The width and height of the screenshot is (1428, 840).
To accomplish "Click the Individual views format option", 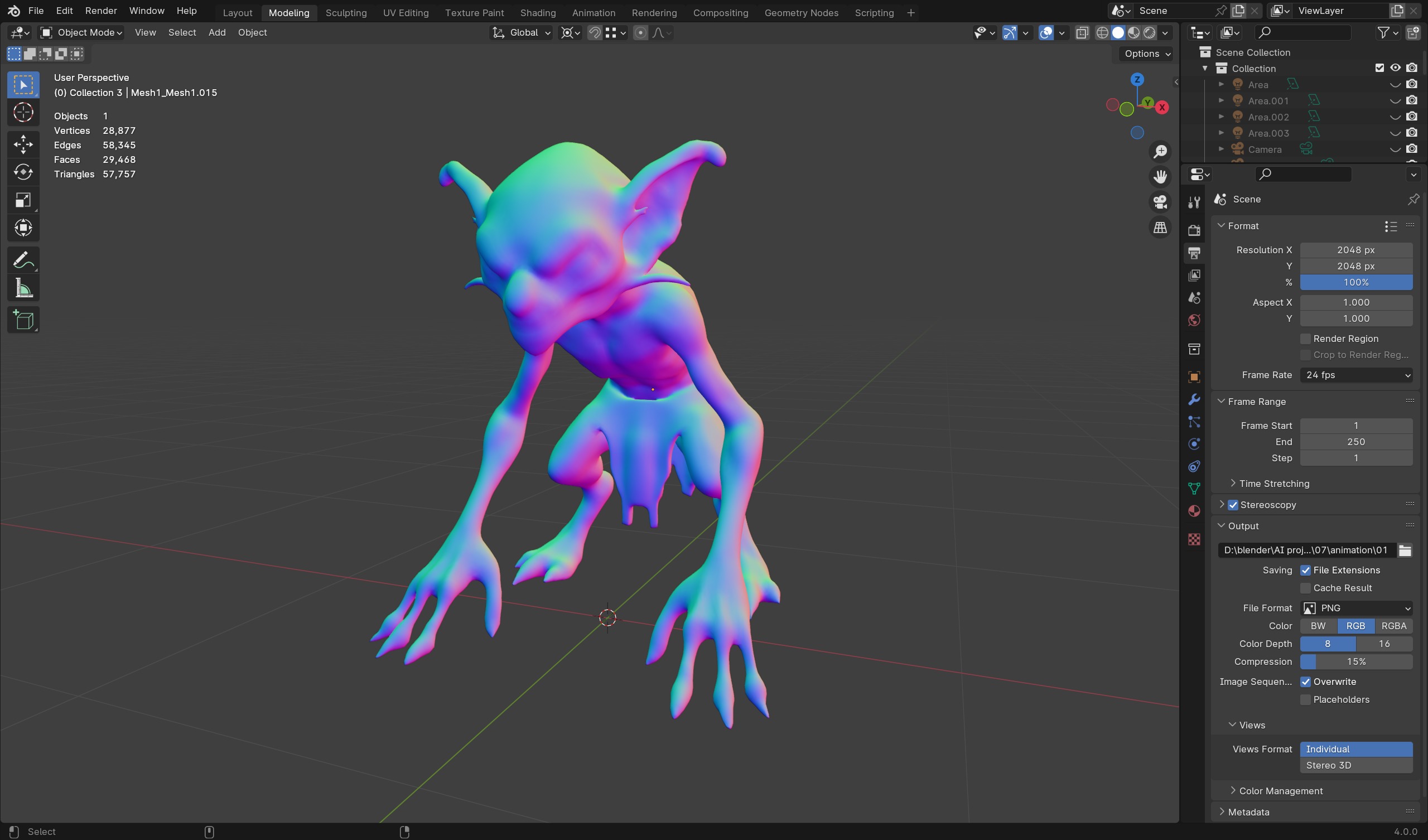I will pyautogui.click(x=1356, y=749).
